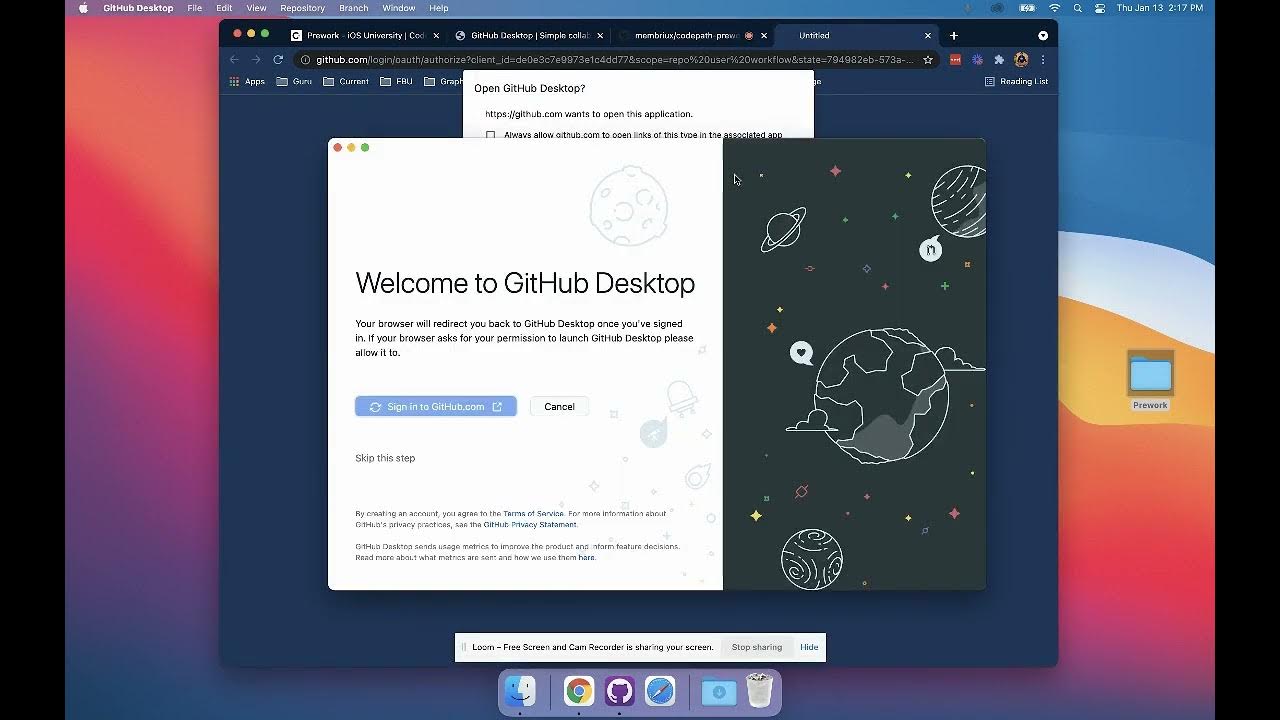Open the GitHub Privacy Statement link
This screenshot has height=720, width=1280.
(x=530, y=524)
